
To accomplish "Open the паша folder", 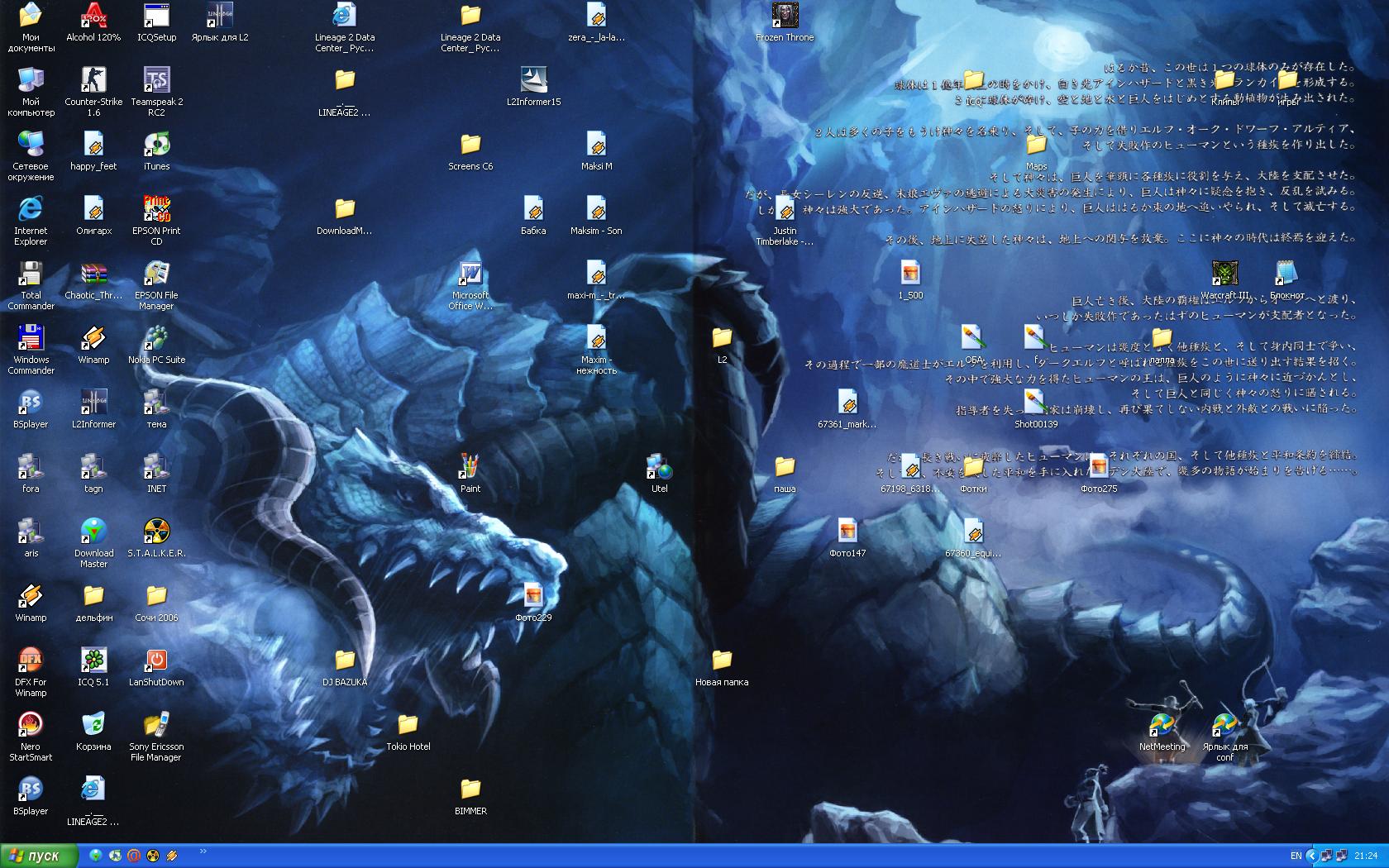I will 785,474.
